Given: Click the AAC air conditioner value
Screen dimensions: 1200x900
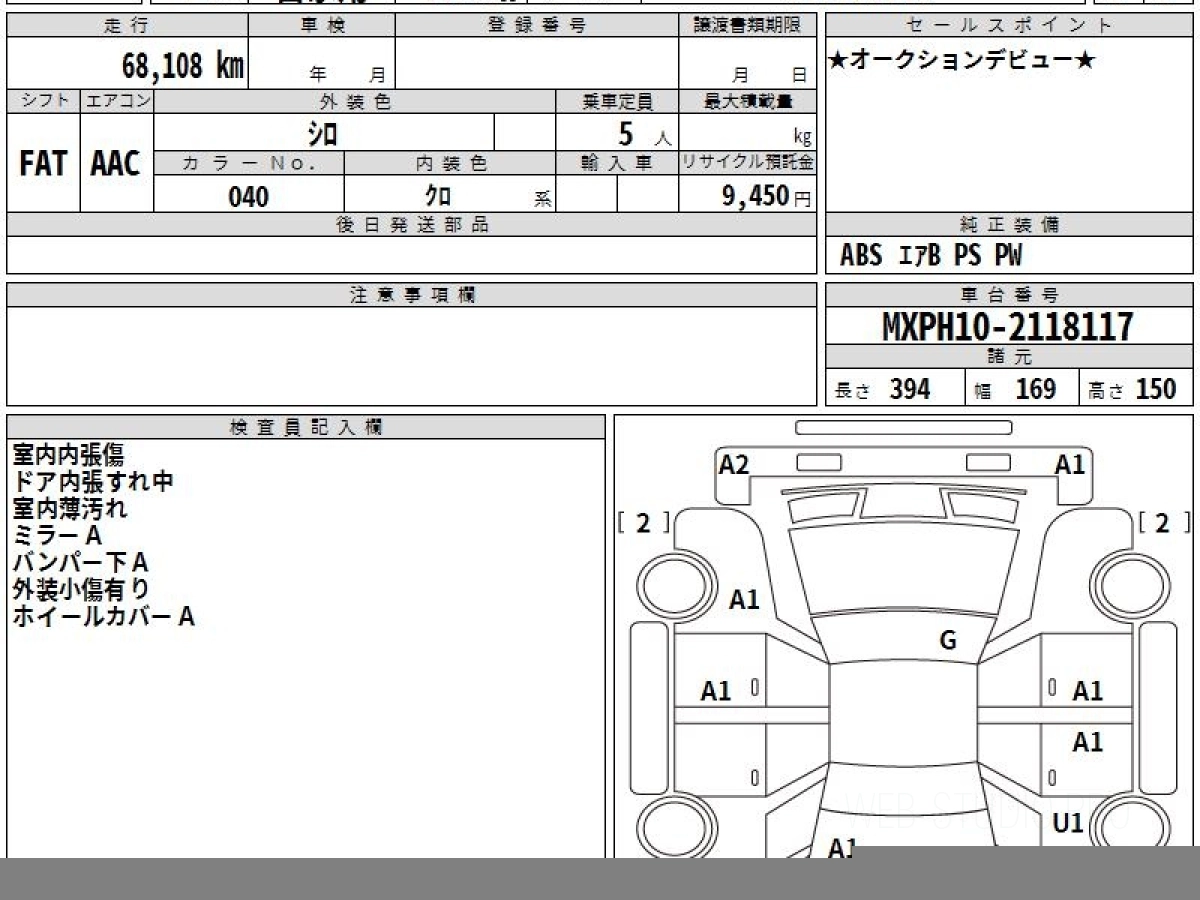Looking at the screenshot, I should 116,164.
